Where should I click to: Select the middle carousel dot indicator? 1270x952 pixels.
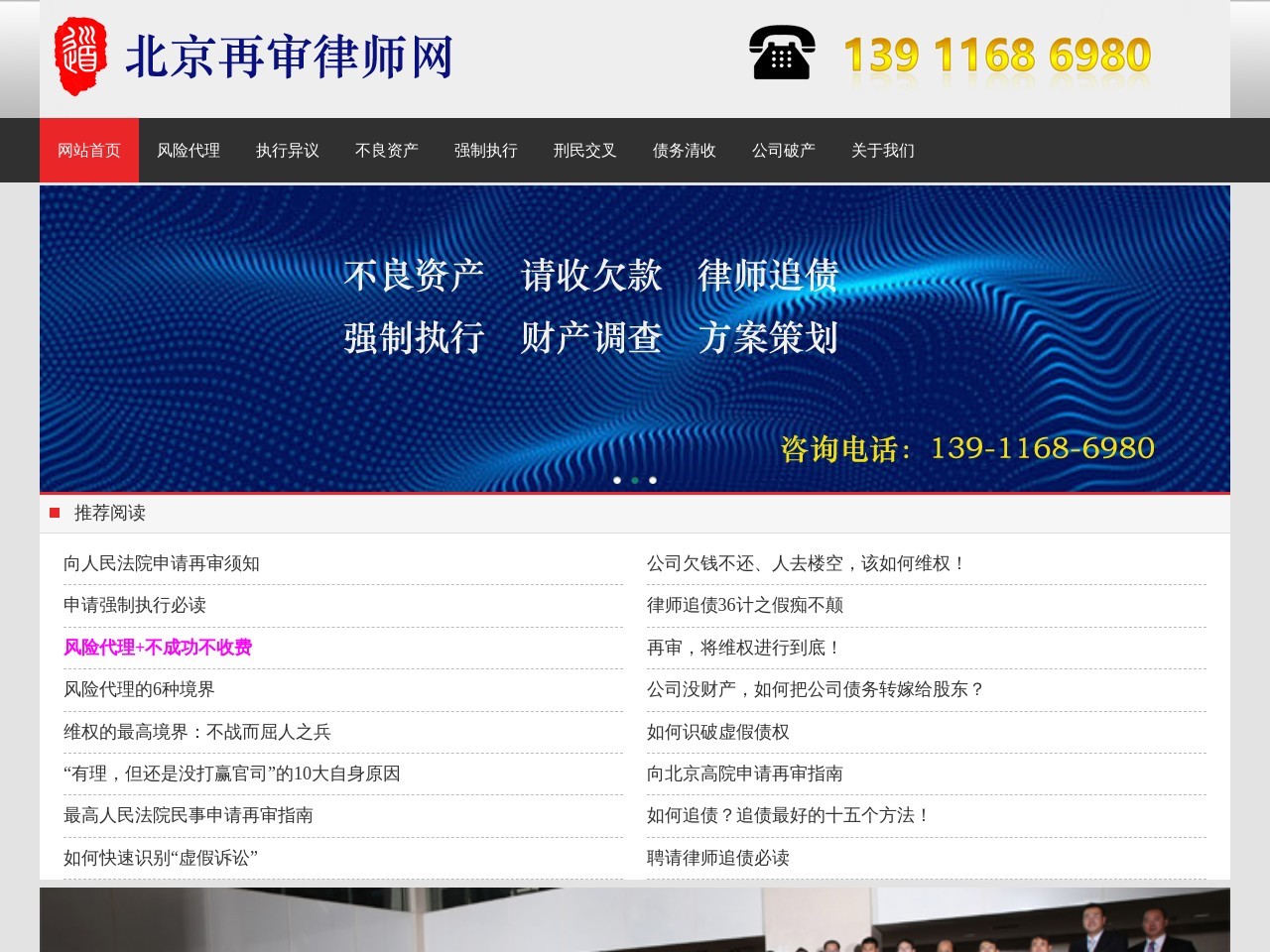[x=635, y=480]
